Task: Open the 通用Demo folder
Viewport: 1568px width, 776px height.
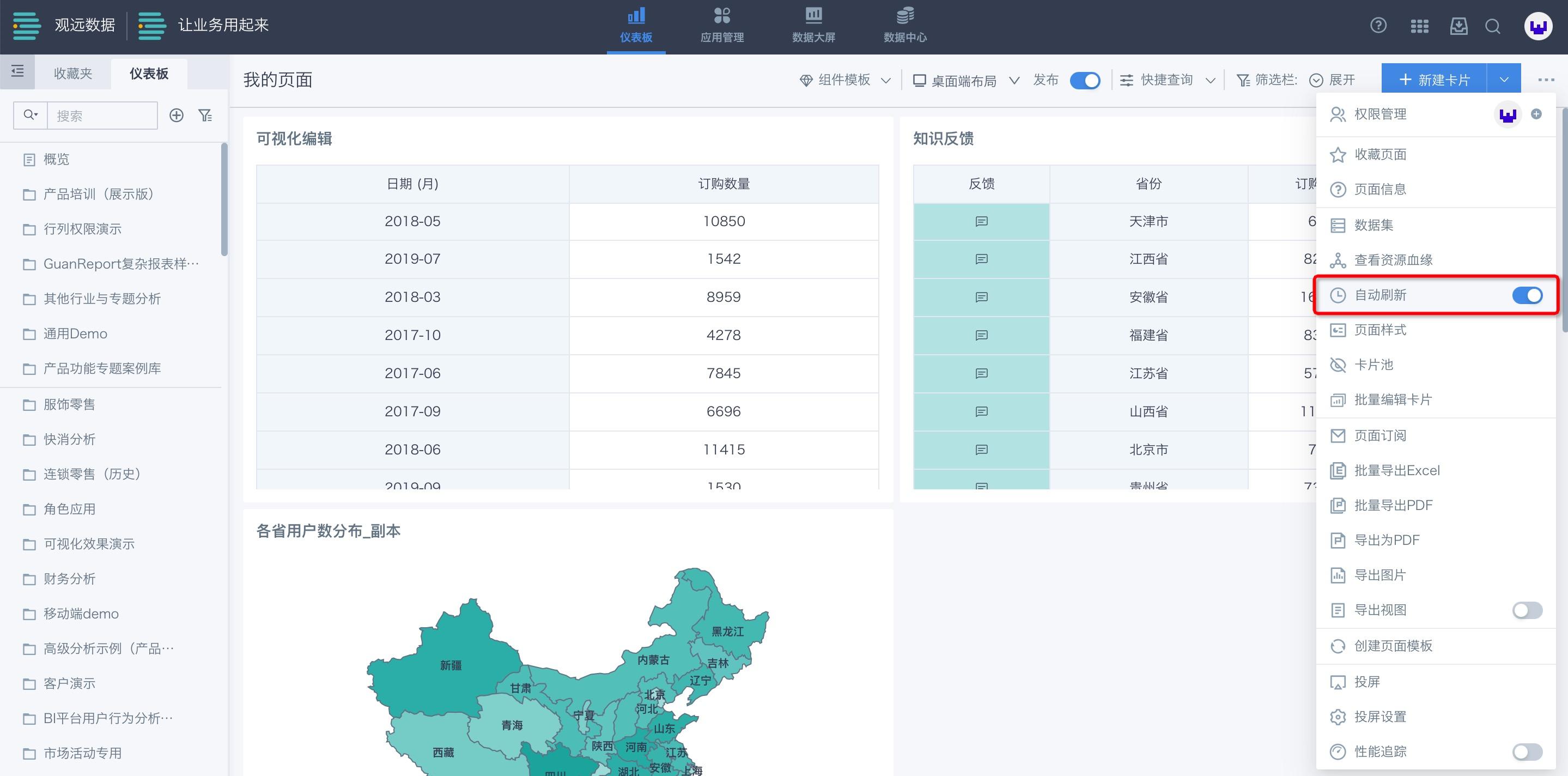Action: click(65, 334)
